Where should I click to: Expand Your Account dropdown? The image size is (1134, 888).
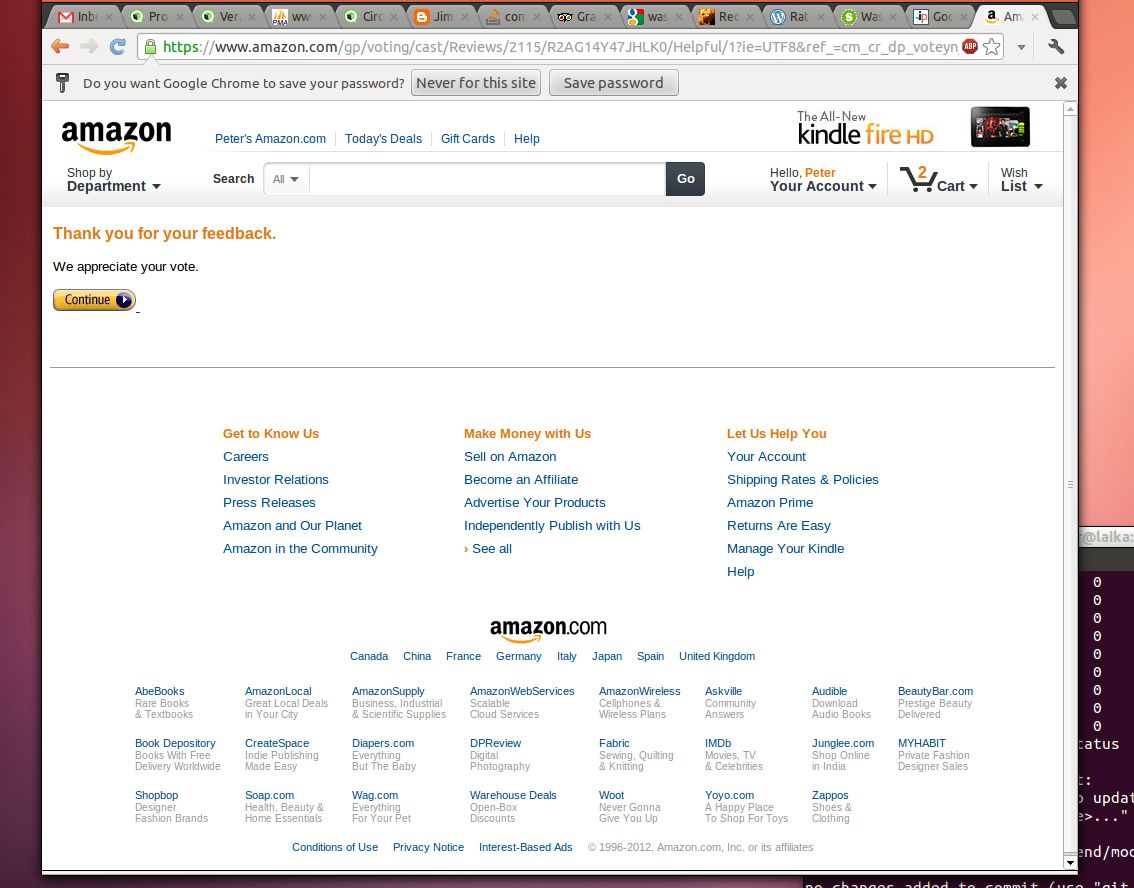point(822,179)
